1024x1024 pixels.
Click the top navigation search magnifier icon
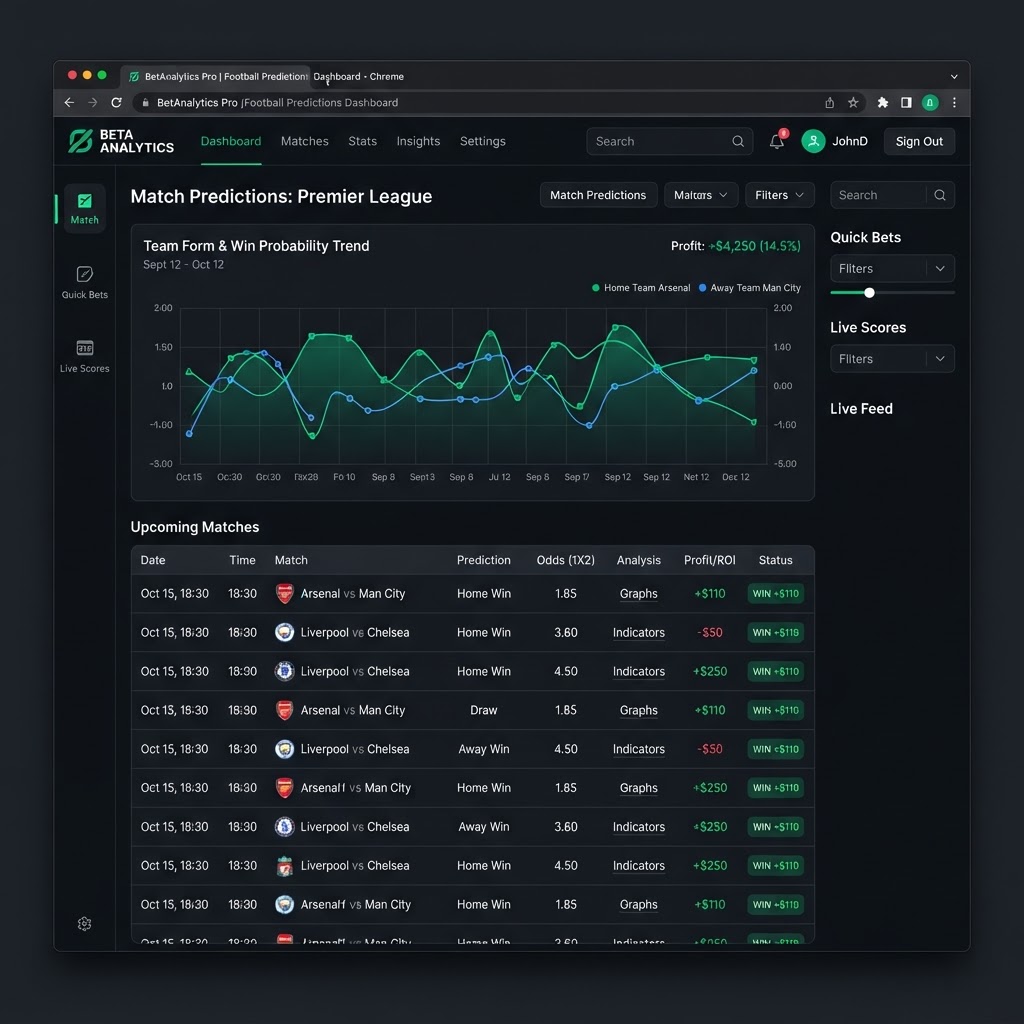(x=738, y=141)
